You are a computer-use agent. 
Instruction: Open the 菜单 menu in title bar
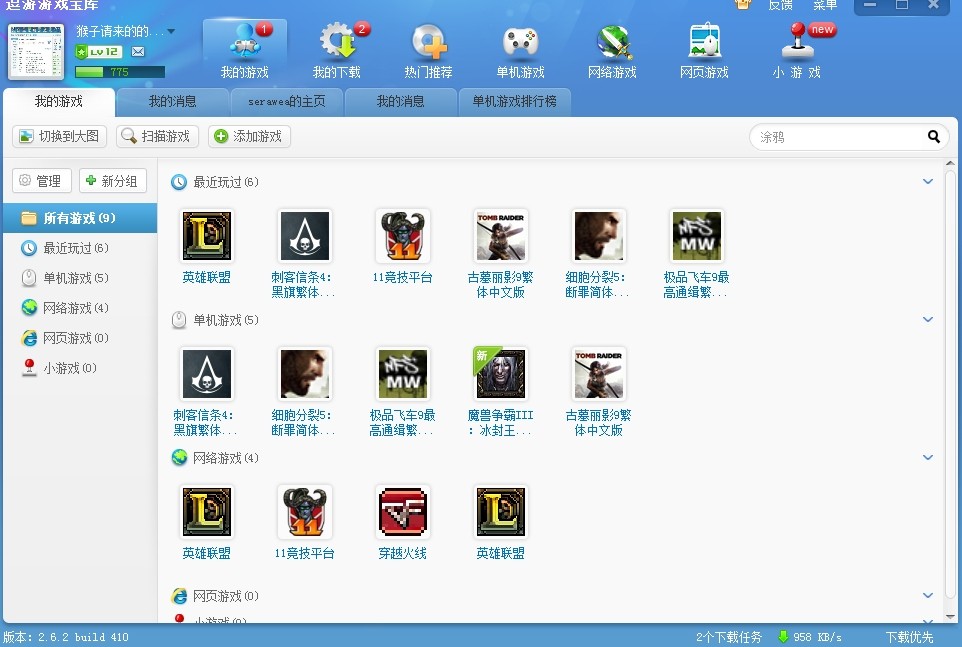click(x=825, y=5)
